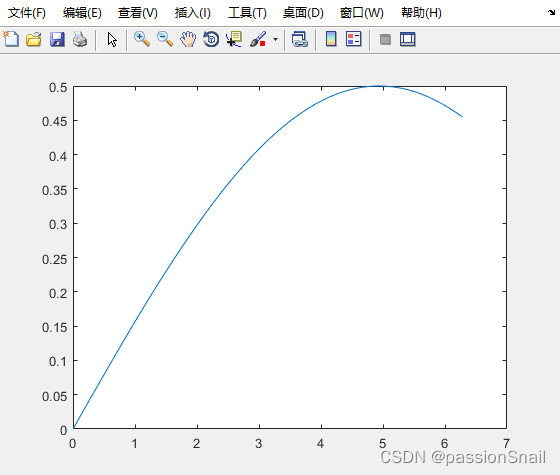
Task: Select the Zoom In magnifier tool
Action: click(142, 39)
